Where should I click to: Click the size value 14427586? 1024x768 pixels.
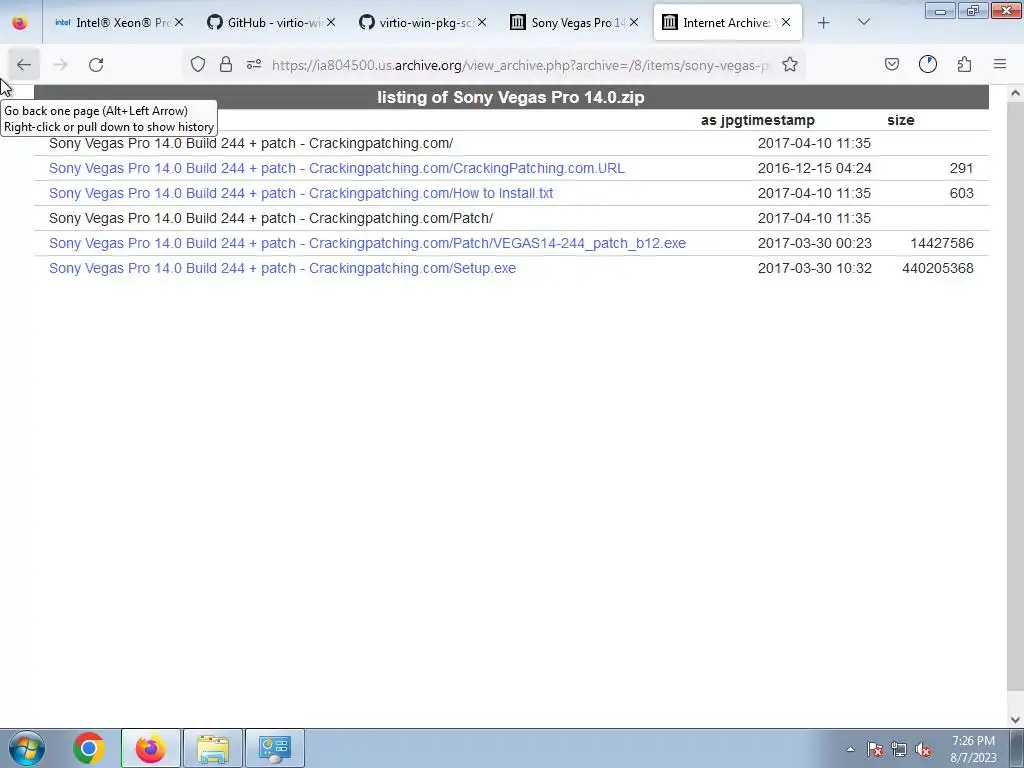(x=942, y=244)
